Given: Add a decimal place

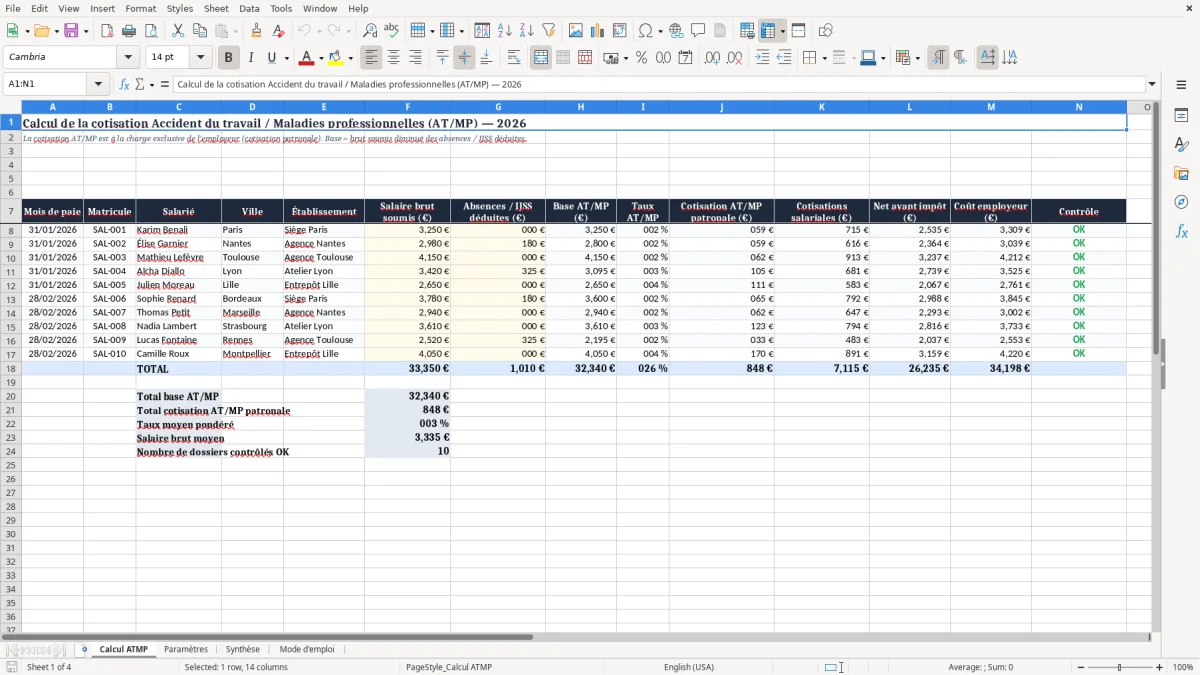Looking at the screenshot, I should pyautogui.click(x=713, y=58).
